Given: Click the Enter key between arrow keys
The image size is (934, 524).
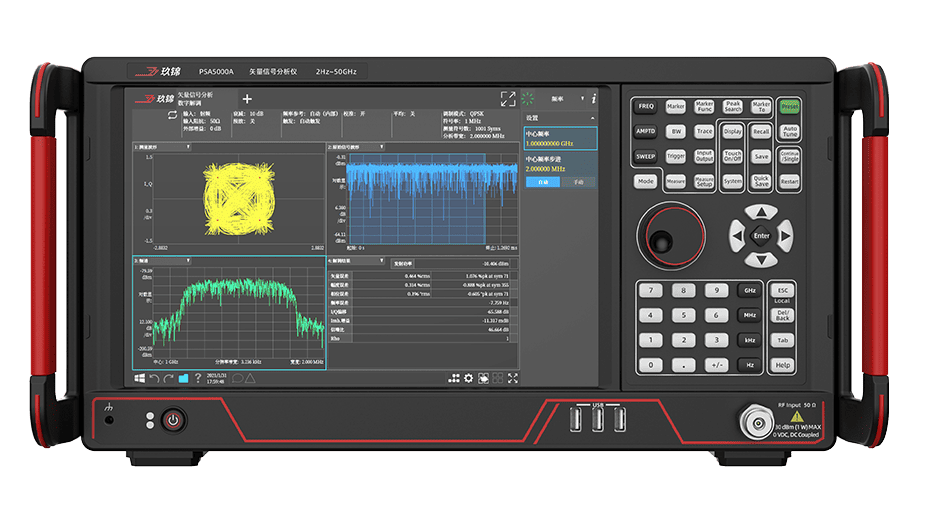Looking at the screenshot, I should click(761, 236).
